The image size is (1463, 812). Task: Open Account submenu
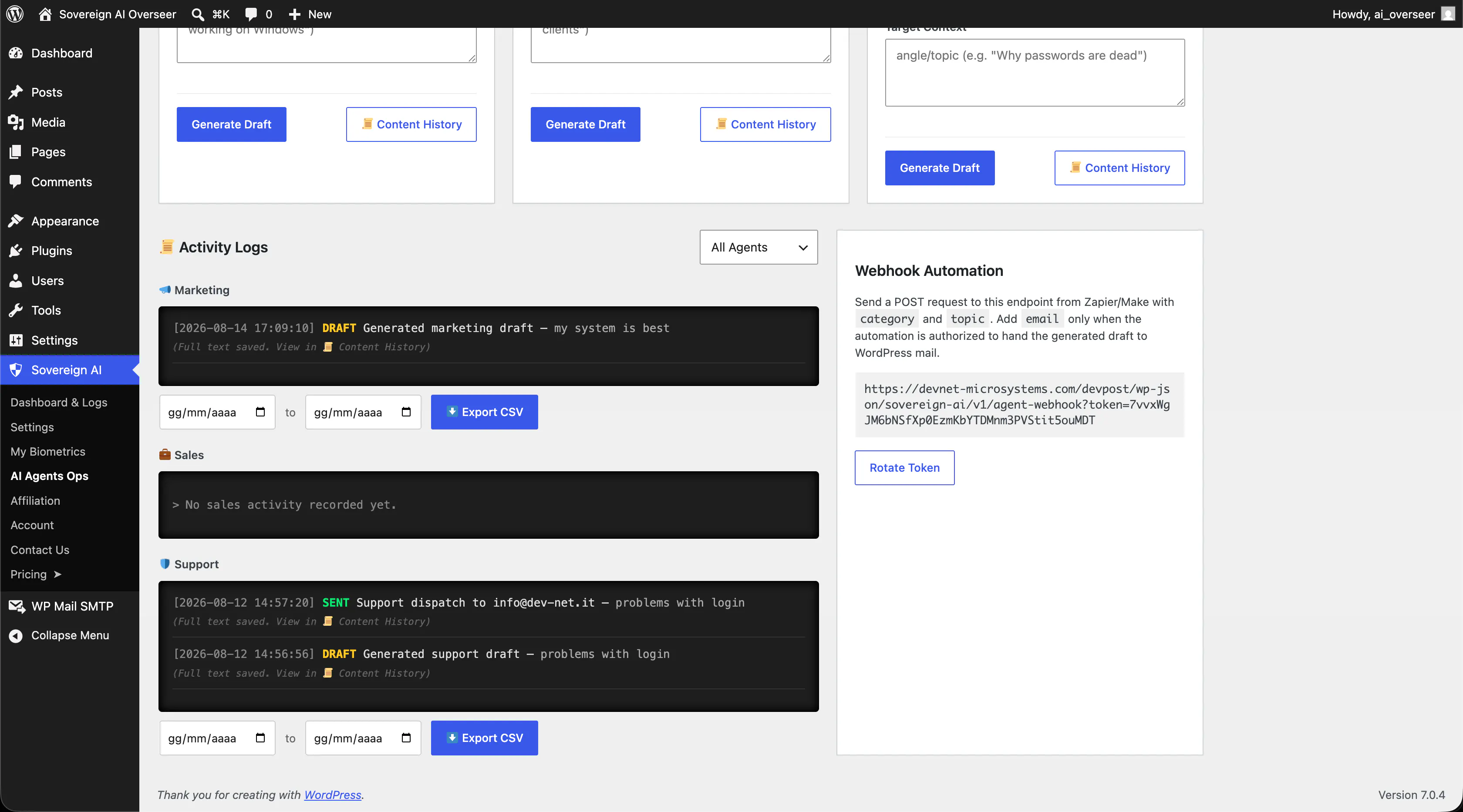point(32,525)
